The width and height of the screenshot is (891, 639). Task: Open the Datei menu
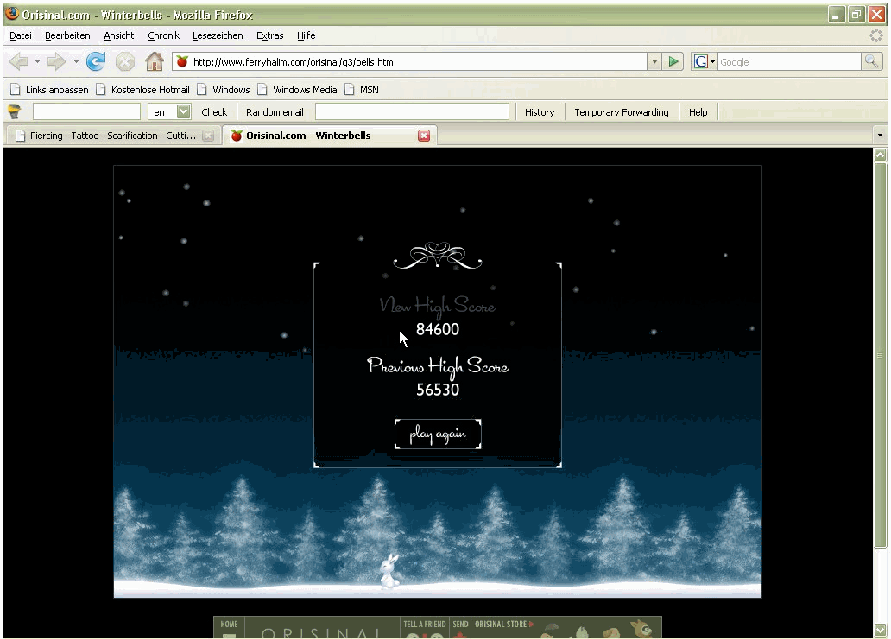[20, 36]
